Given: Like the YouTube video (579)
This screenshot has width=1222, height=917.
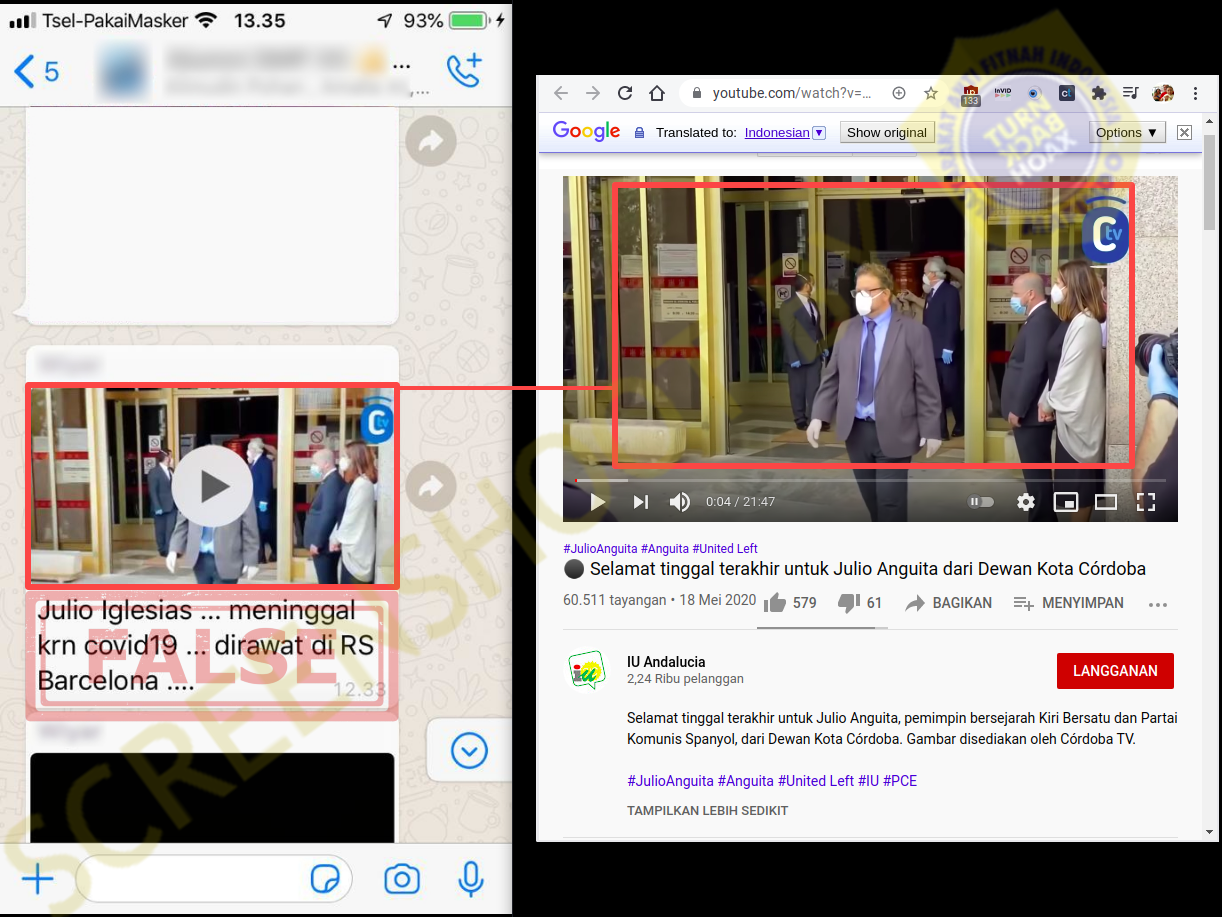Looking at the screenshot, I should (790, 603).
